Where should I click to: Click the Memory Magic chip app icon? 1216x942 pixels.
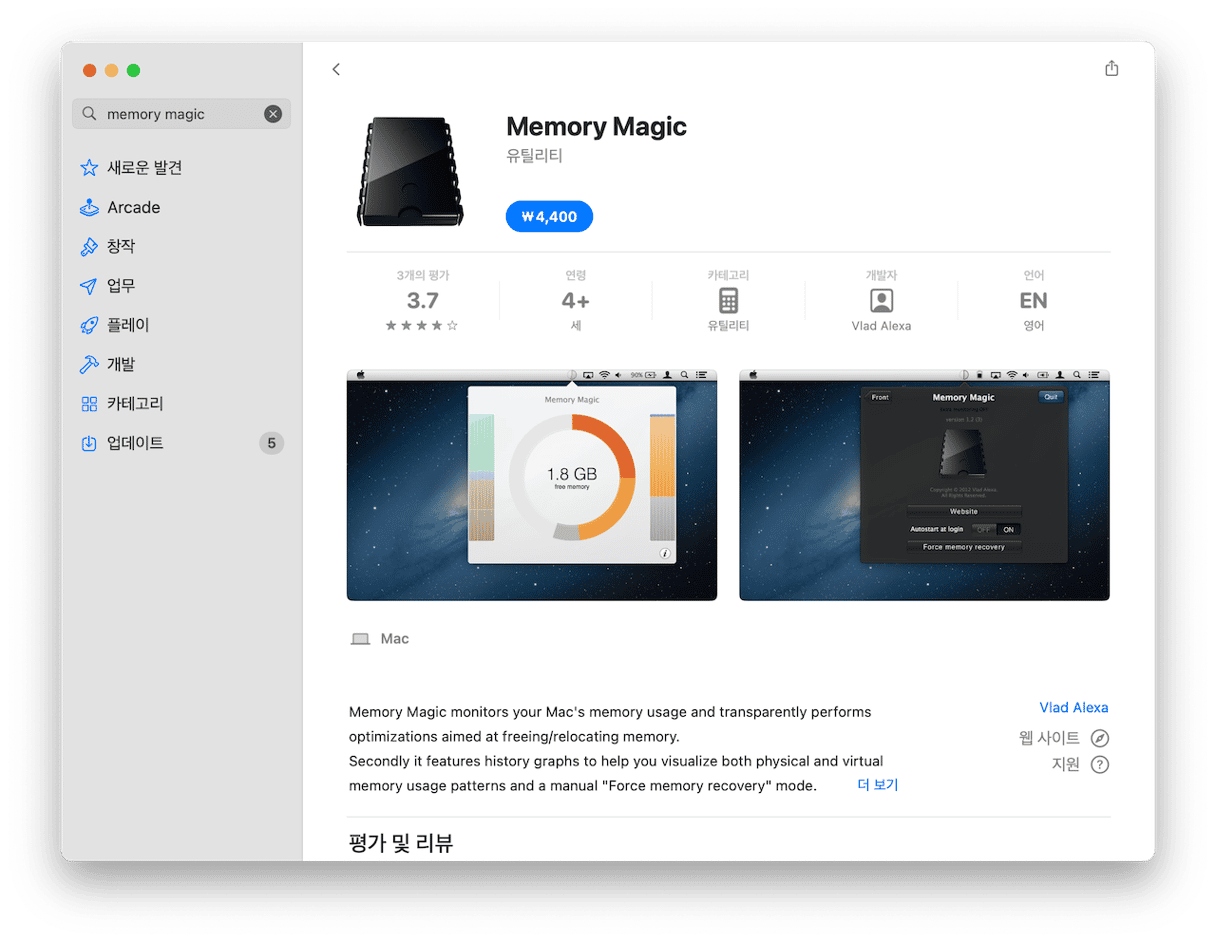(410, 171)
